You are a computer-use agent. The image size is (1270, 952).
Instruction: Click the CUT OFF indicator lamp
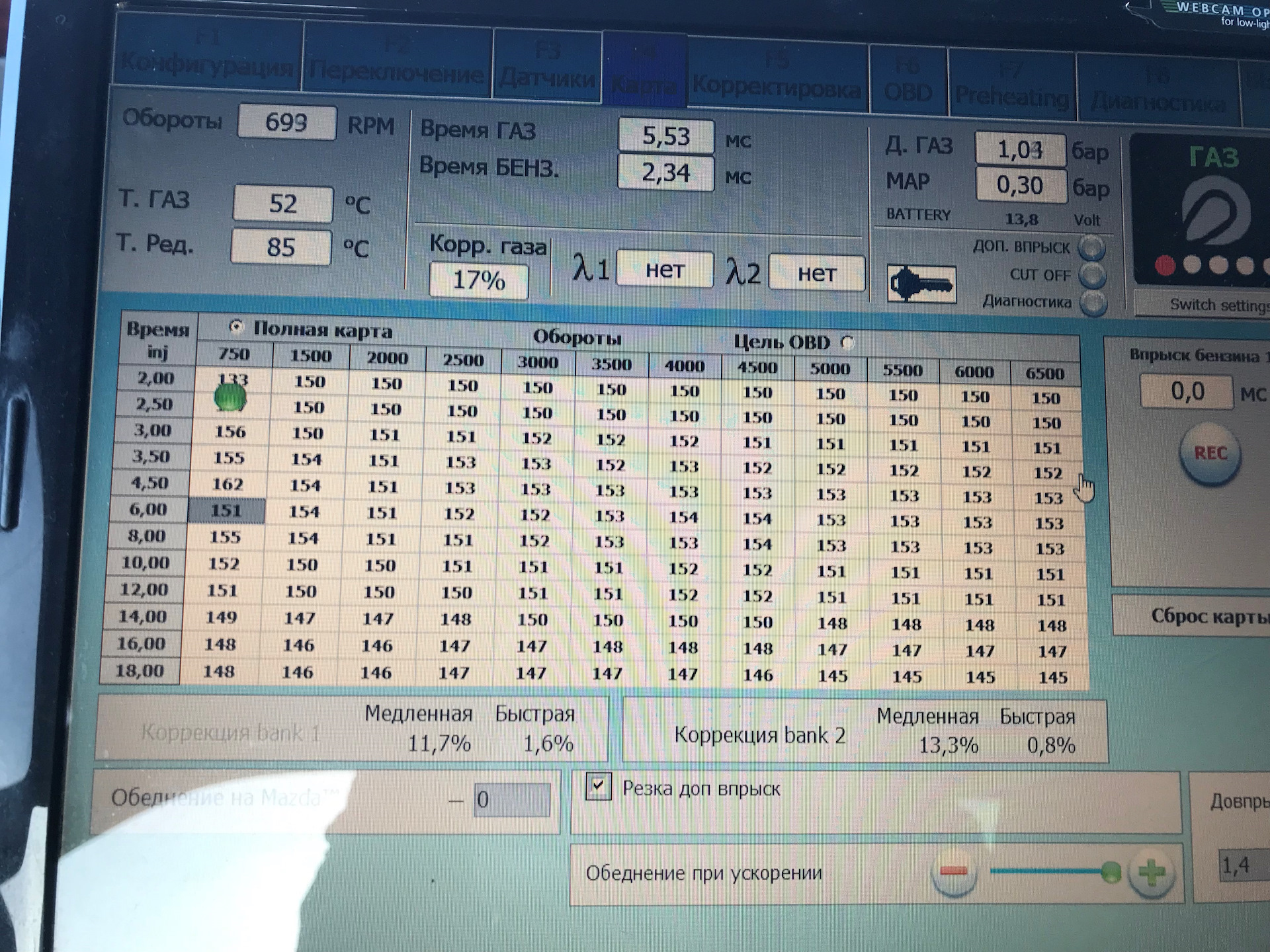[x=1092, y=275]
